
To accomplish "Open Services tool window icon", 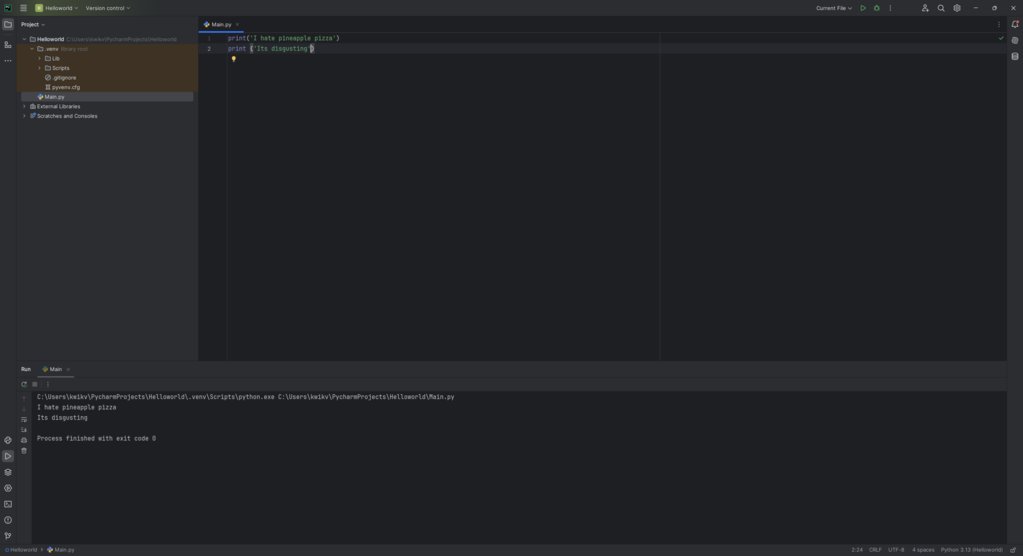I will pyautogui.click(x=8, y=488).
